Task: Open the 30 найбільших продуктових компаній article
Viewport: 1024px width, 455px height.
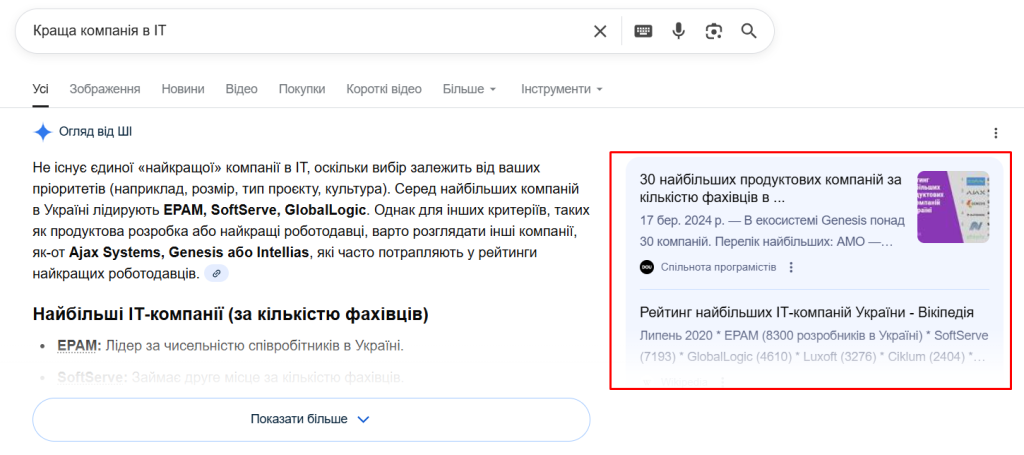Action: coord(770,188)
